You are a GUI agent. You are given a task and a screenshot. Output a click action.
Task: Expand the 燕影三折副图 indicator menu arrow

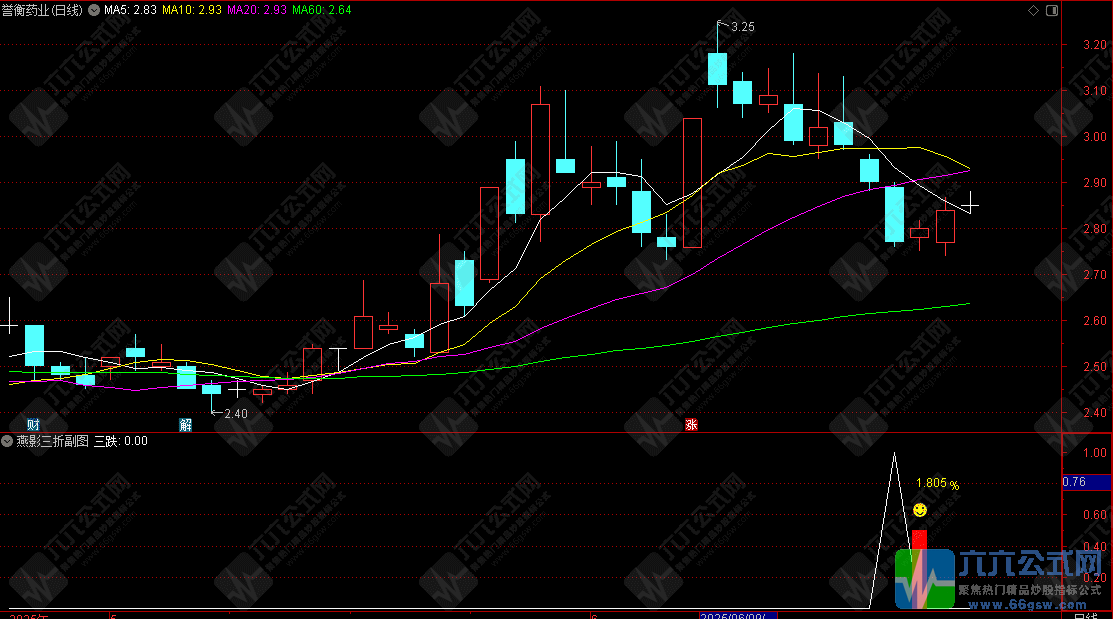click(8, 441)
